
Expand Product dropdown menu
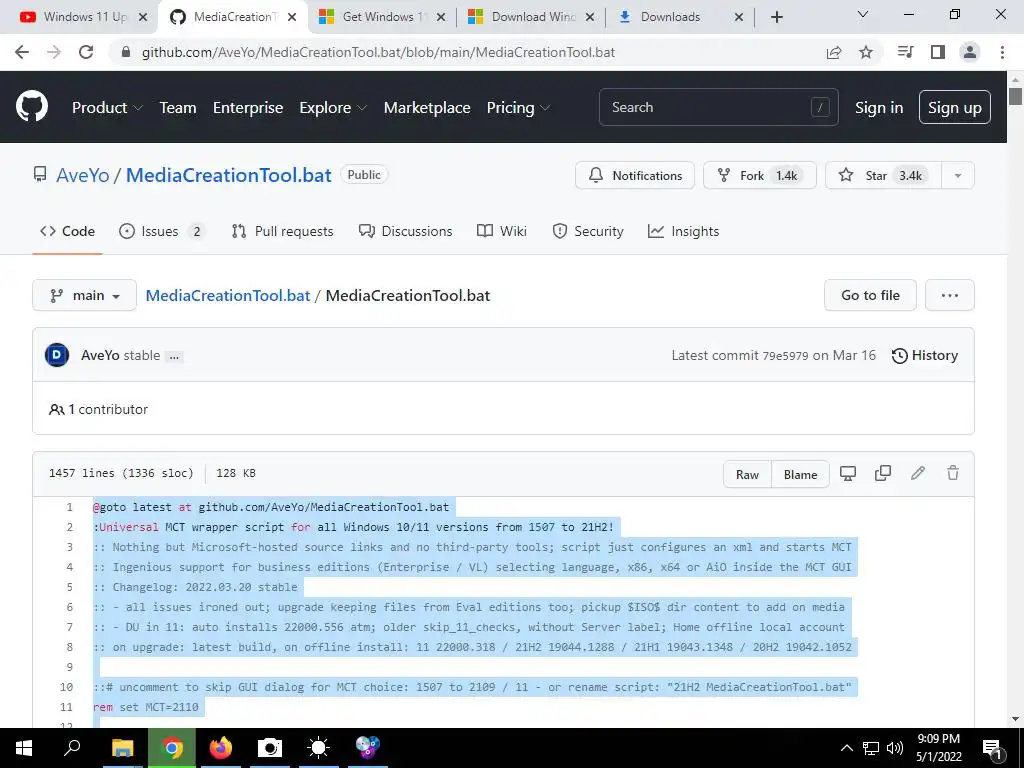[x=107, y=108]
